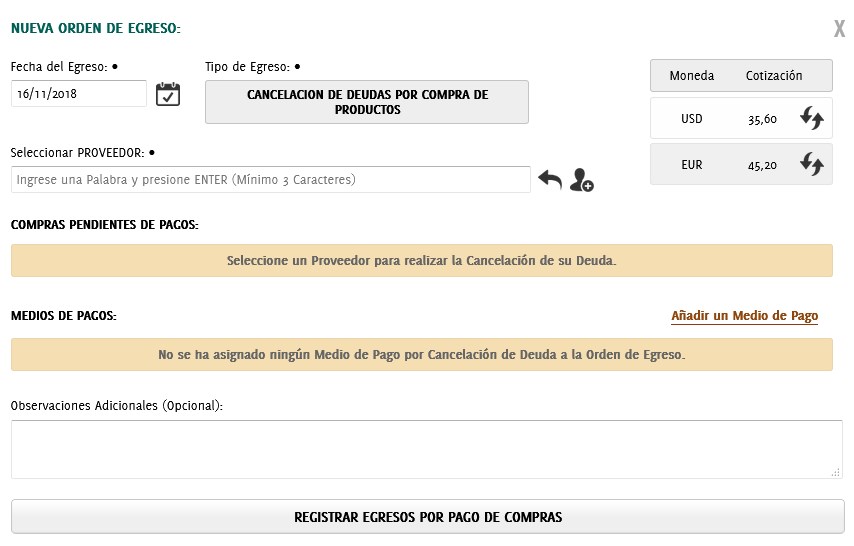Close the Nueva Orden de Egreso dialog
Screen dimensions: 854x546
pos(839,29)
